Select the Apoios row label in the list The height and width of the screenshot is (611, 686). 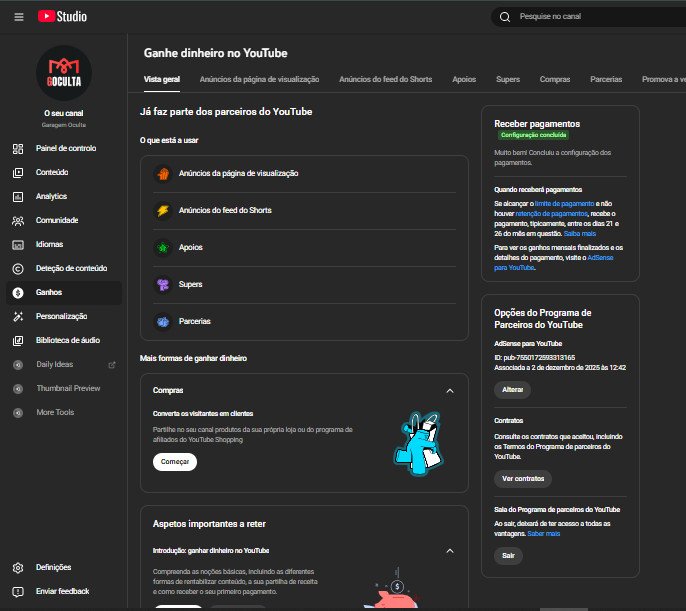(191, 248)
